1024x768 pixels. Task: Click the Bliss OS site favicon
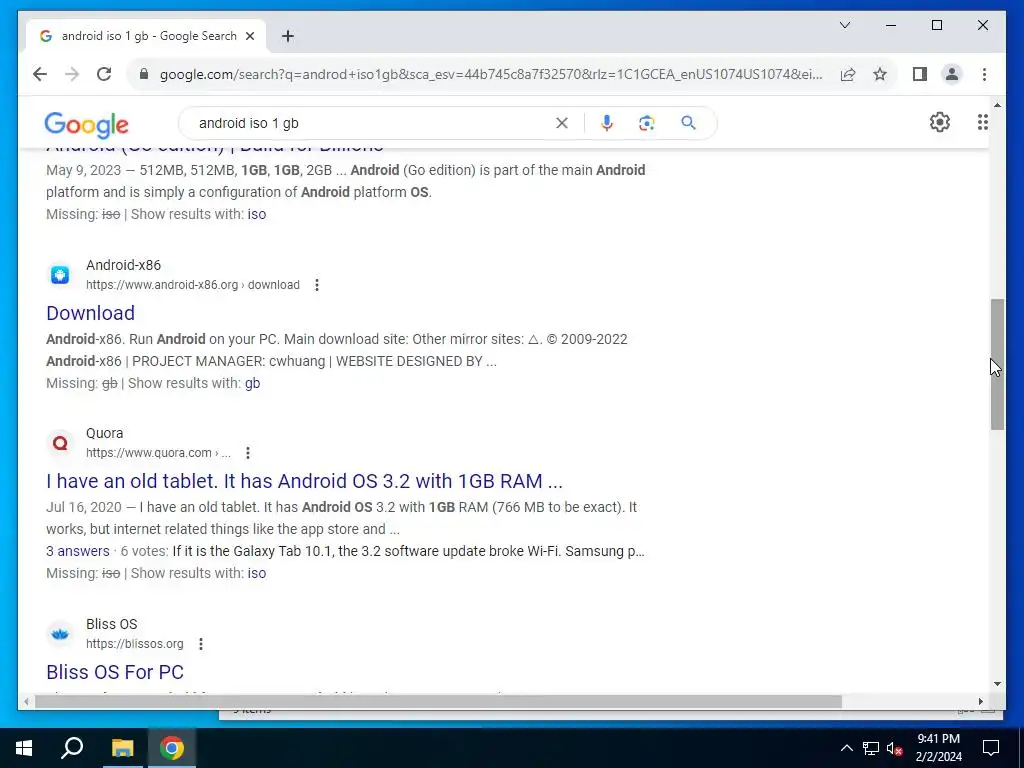coord(59,634)
